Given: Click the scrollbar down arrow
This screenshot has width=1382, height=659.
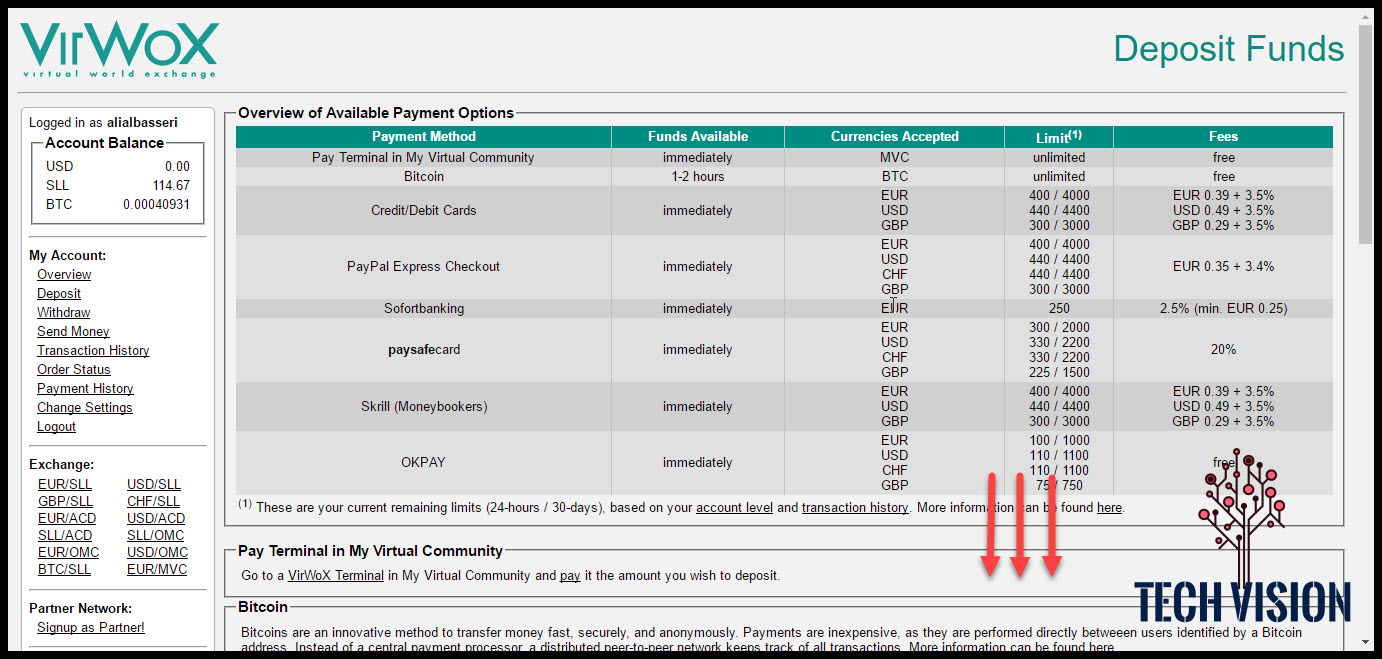Looking at the screenshot, I should point(1366,641).
